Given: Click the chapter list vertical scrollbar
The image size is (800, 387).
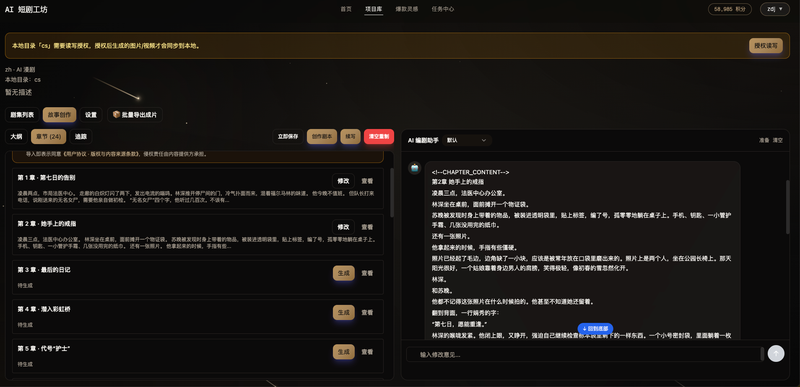Looking at the screenshot, I should coord(392,193).
